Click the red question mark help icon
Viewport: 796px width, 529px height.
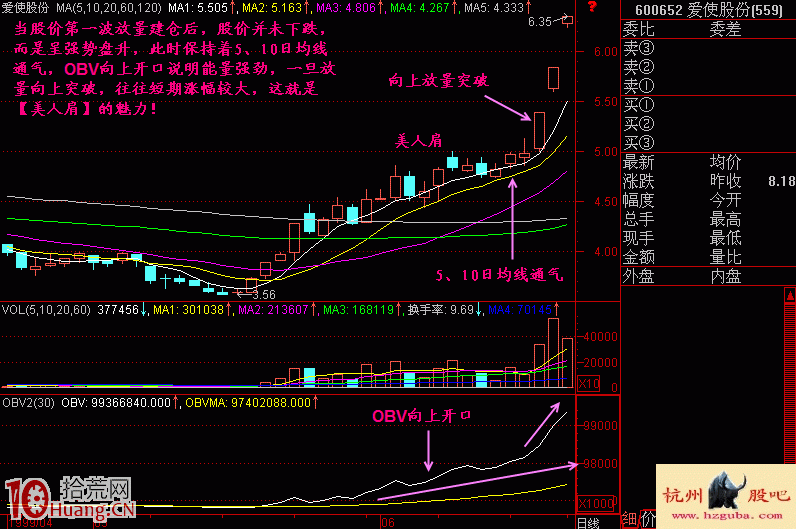tap(592, 7)
